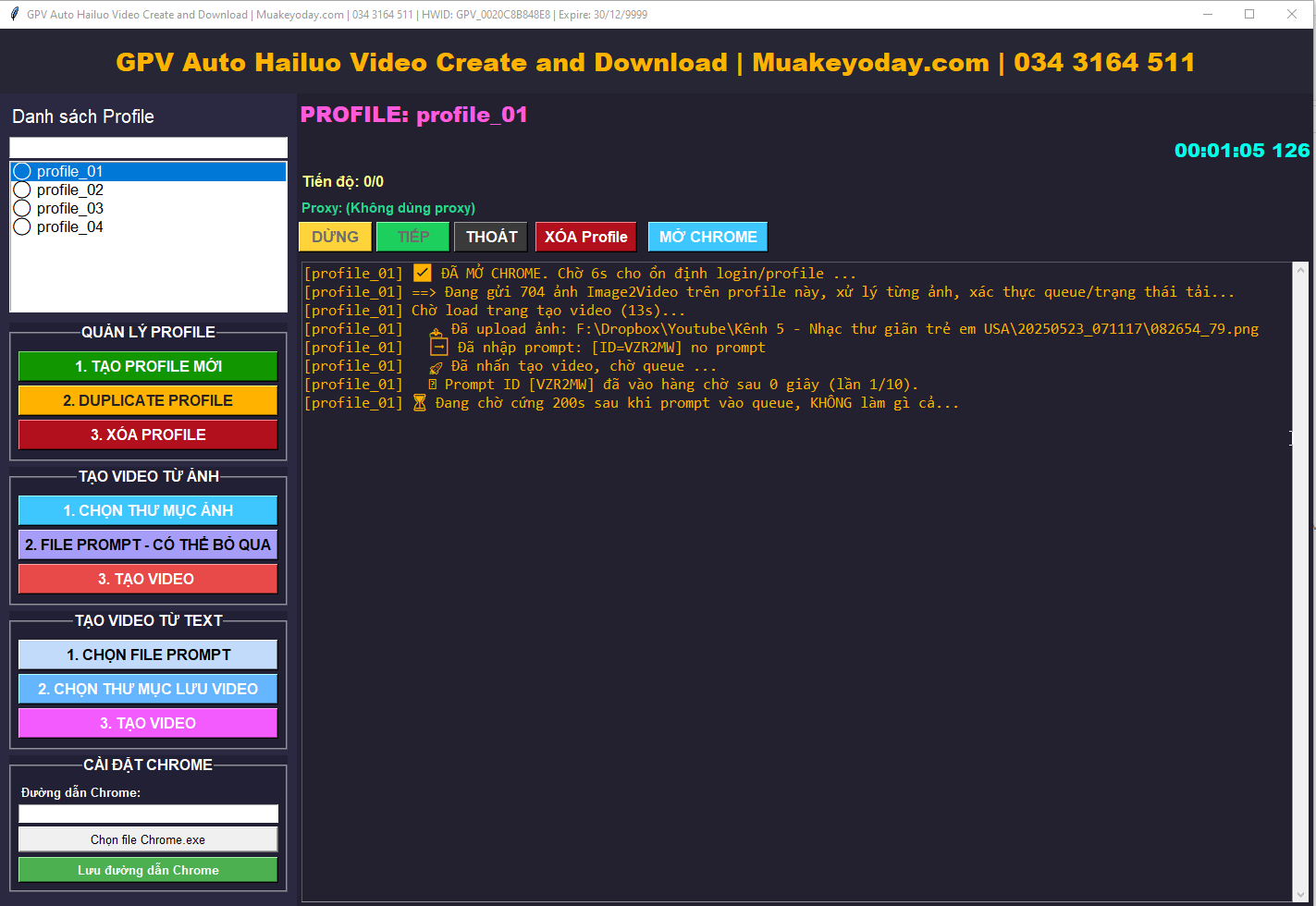Click the XÓA Profile button
Screen dimensions: 1316x906
(585, 237)
